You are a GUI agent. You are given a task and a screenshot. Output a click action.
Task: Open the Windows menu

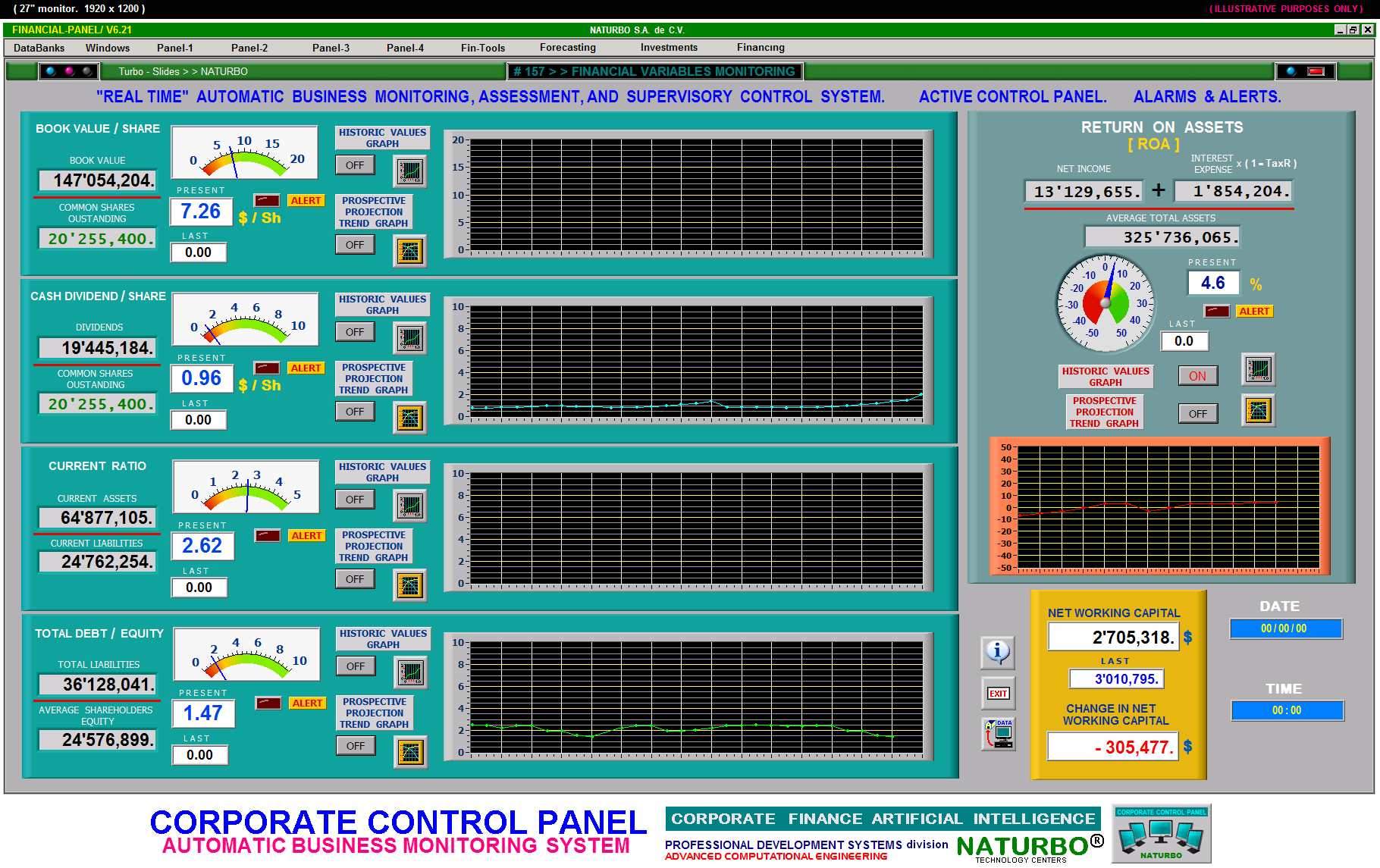click(108, 48)
